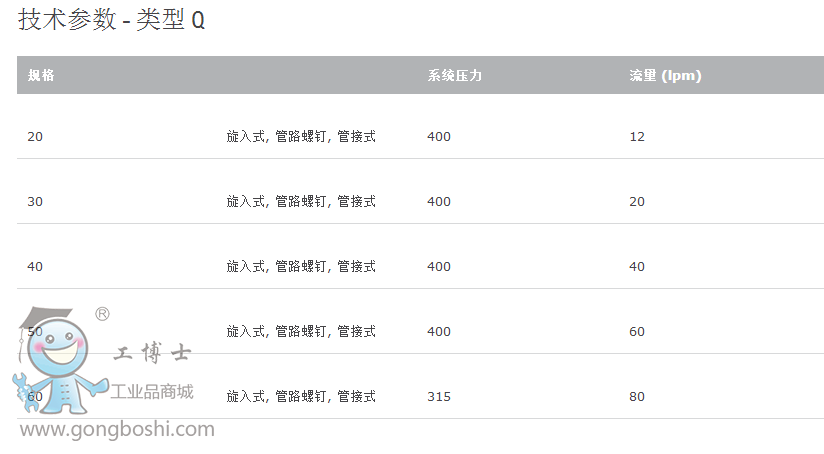Click the connection type text in the 315 pressure row
824x454 pixels.
[x=301, y=397]
